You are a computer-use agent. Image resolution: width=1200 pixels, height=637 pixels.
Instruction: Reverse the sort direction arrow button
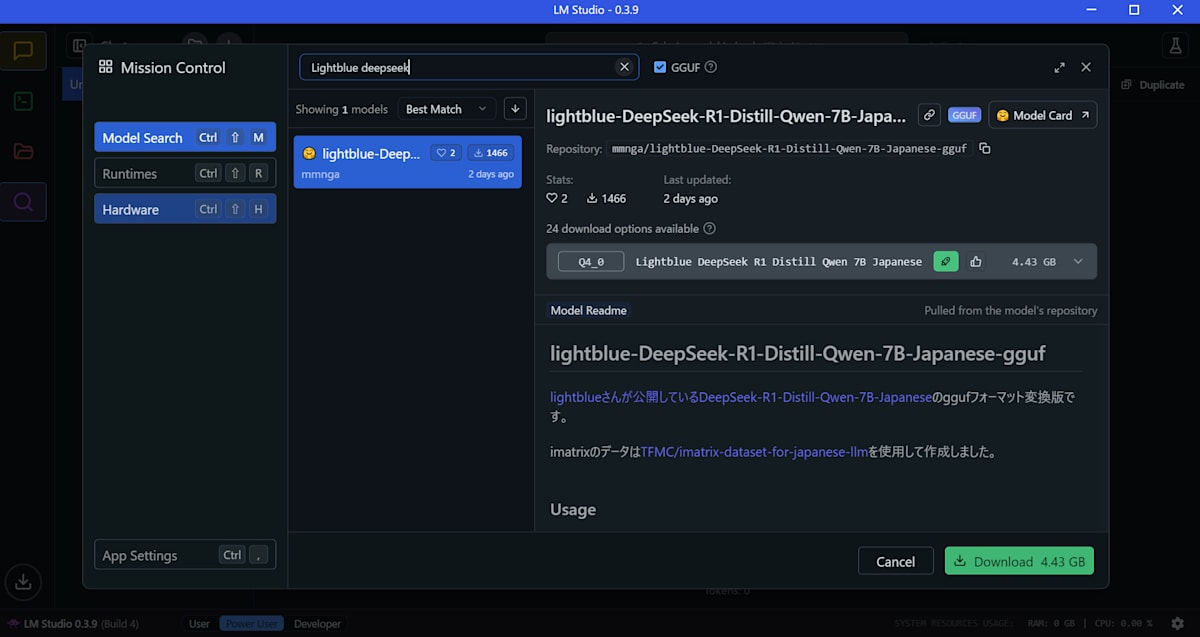click(x=514, y=109)
